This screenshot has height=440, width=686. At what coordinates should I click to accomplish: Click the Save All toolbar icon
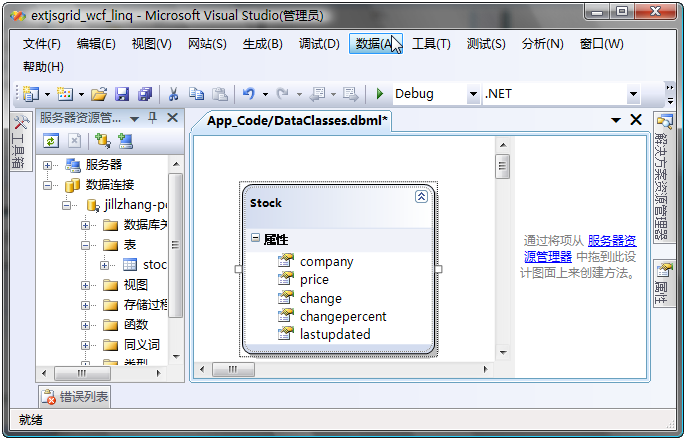[145, 94]
